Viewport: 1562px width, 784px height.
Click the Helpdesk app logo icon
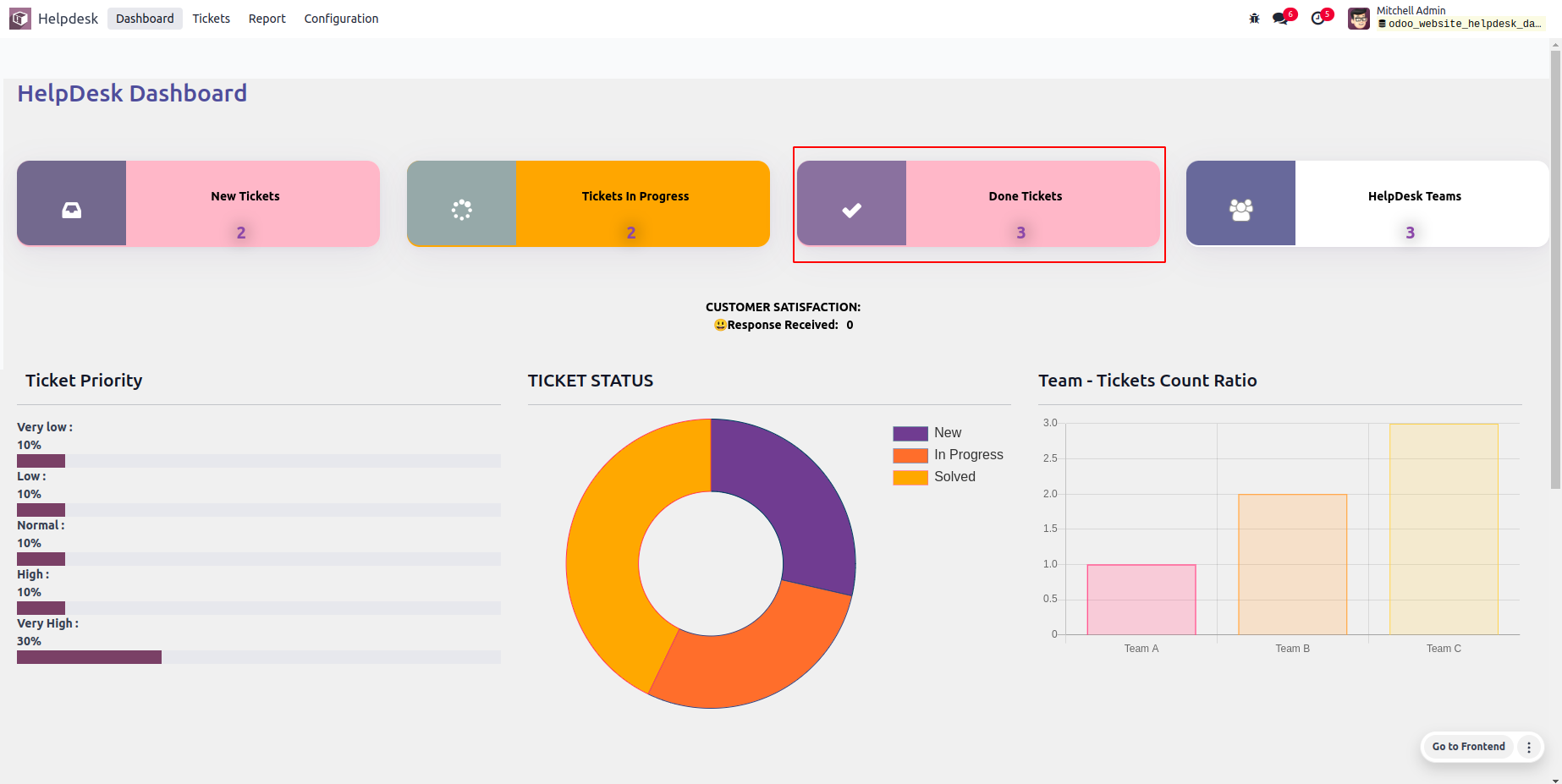[x=20, y=19]
